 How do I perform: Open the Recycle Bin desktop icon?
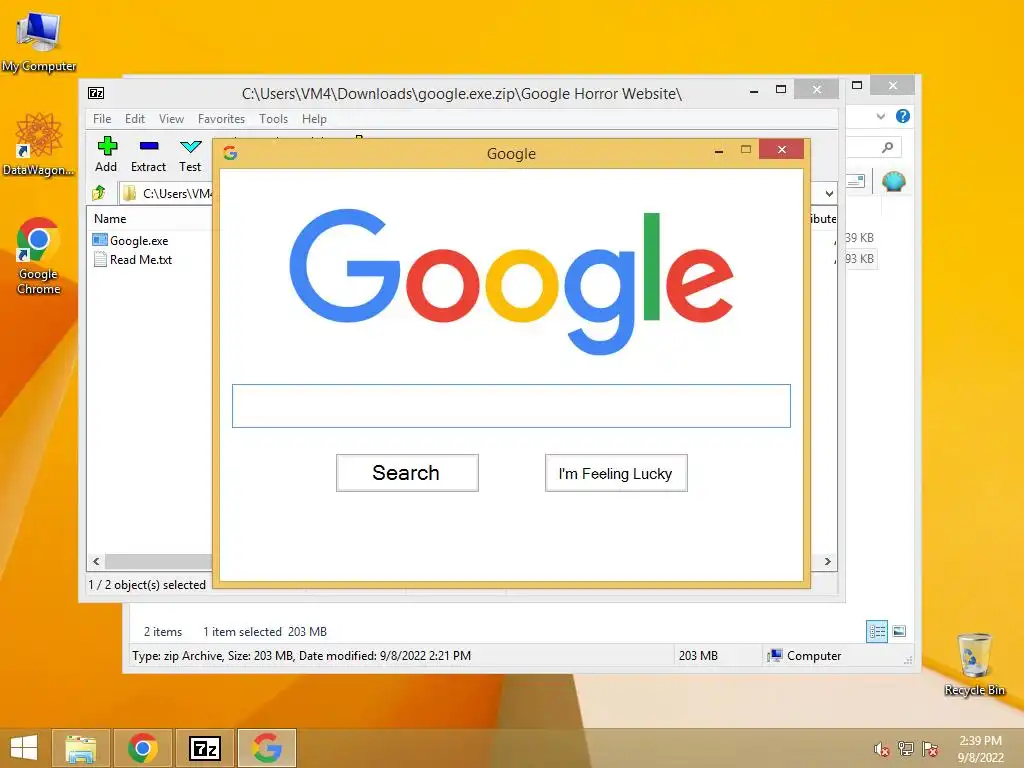974,664
